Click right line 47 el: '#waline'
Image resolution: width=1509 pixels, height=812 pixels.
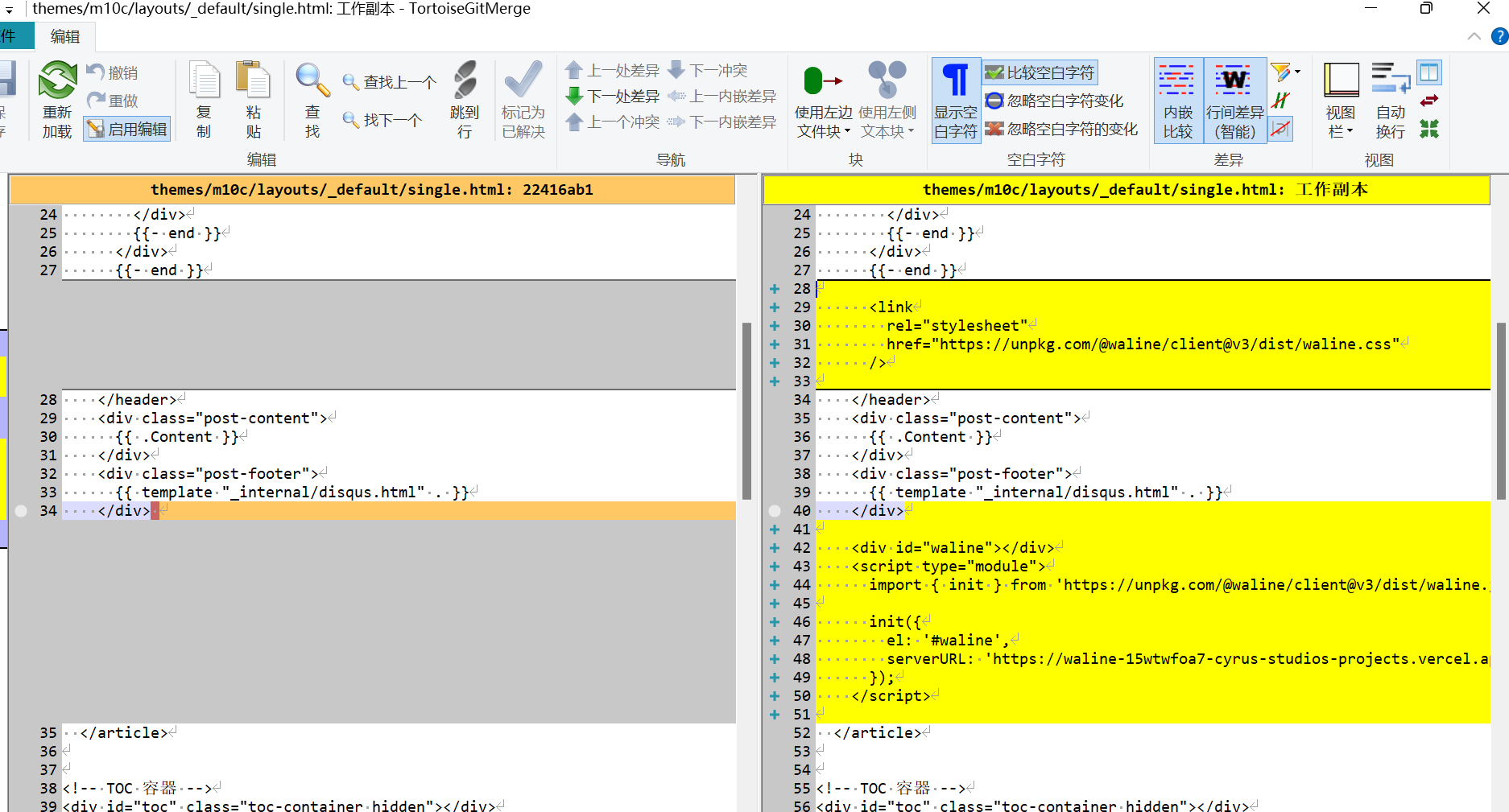coord(948,640)
